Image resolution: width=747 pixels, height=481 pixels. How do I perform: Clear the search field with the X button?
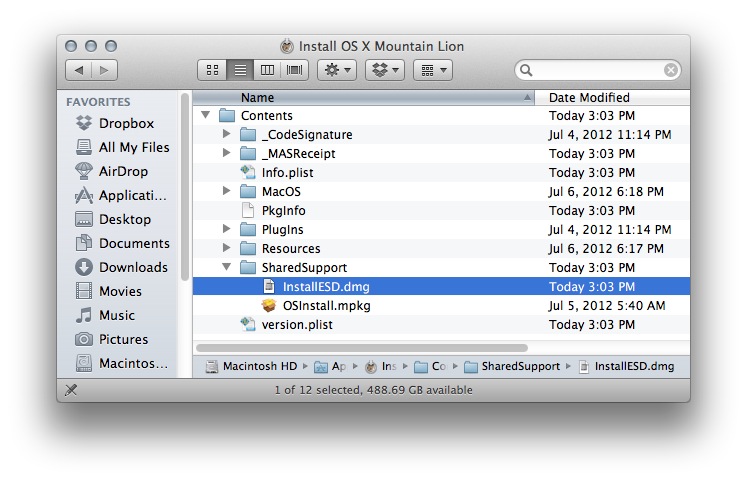(x=671, y=70)
